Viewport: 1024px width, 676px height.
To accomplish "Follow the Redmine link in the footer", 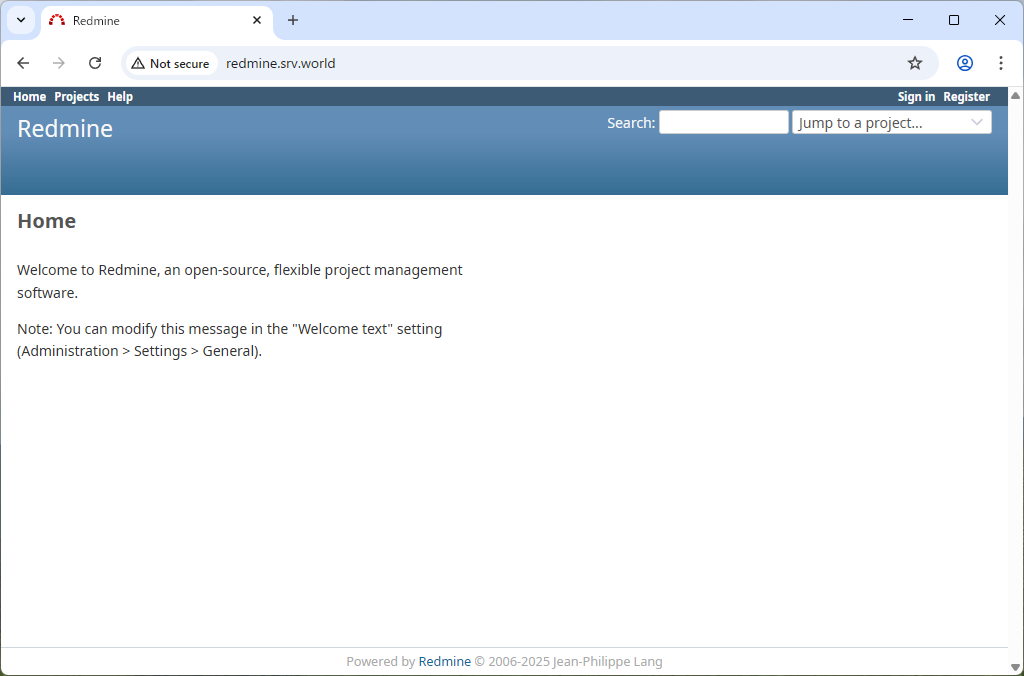I will coord(444,661).
